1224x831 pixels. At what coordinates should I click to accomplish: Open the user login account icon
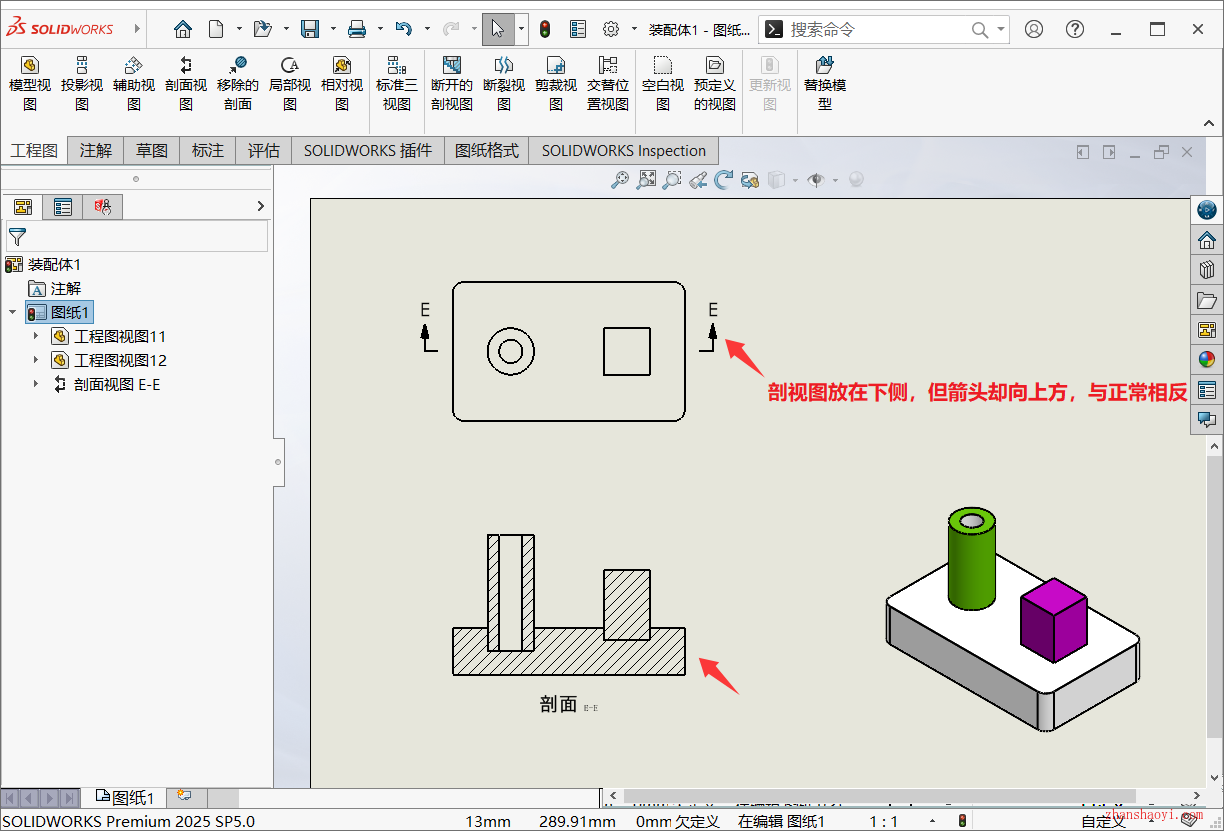1034,29
